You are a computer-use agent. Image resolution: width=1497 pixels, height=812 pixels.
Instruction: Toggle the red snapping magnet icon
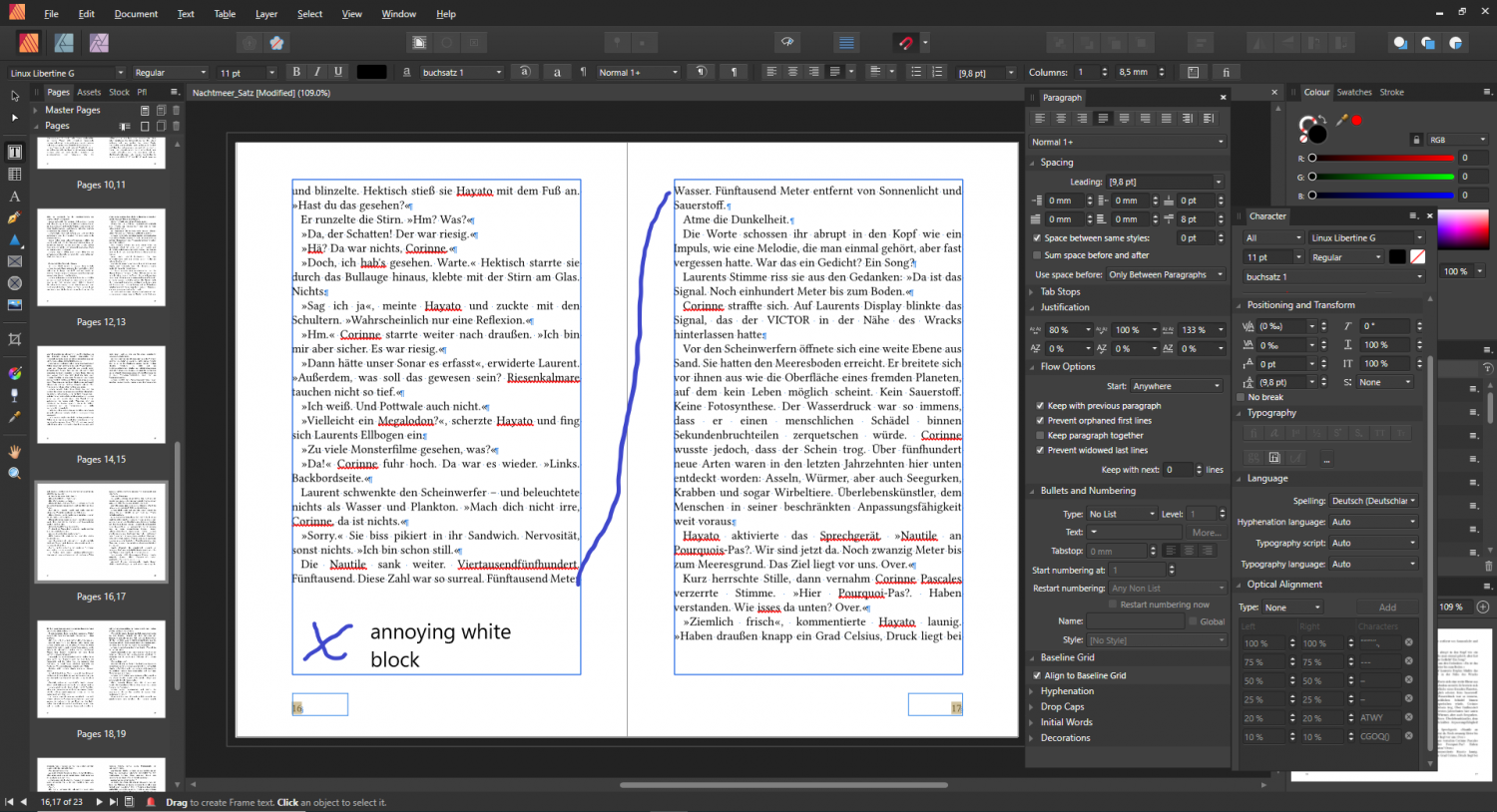coord(904,43)
